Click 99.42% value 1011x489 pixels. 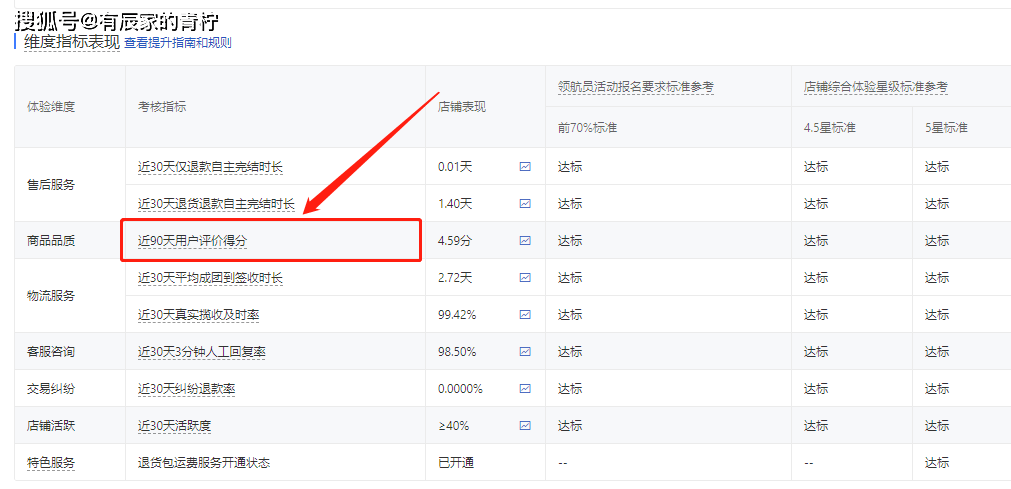[457, 315]
